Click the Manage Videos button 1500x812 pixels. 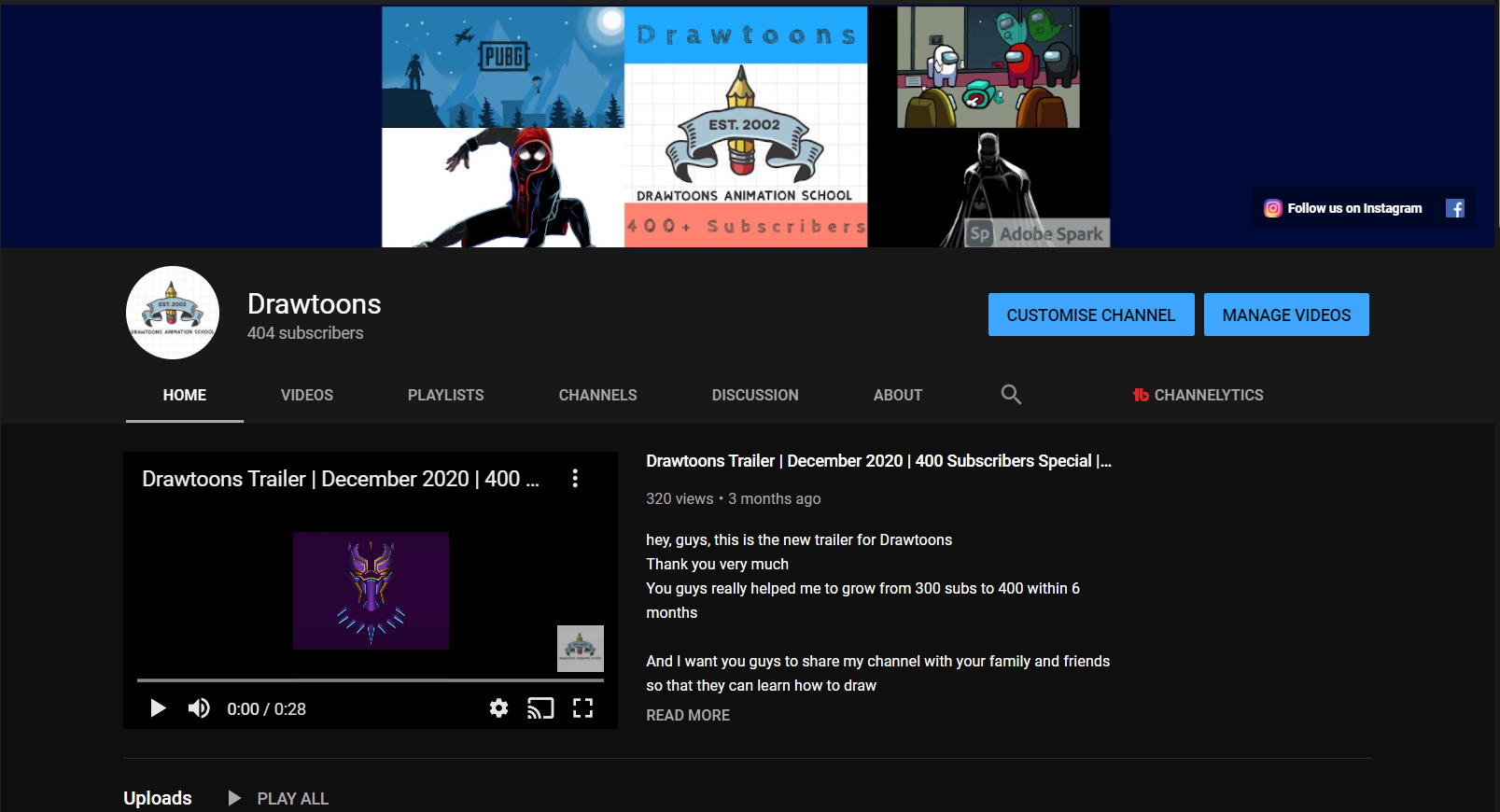pos(1286,315)
